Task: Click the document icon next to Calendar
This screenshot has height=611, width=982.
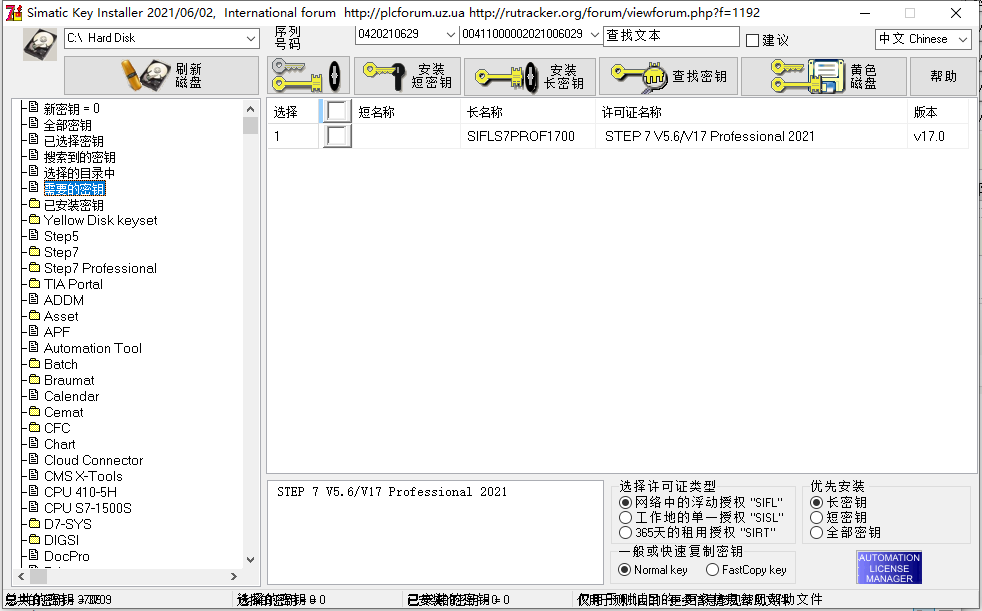Action: (x=34, y=396)
